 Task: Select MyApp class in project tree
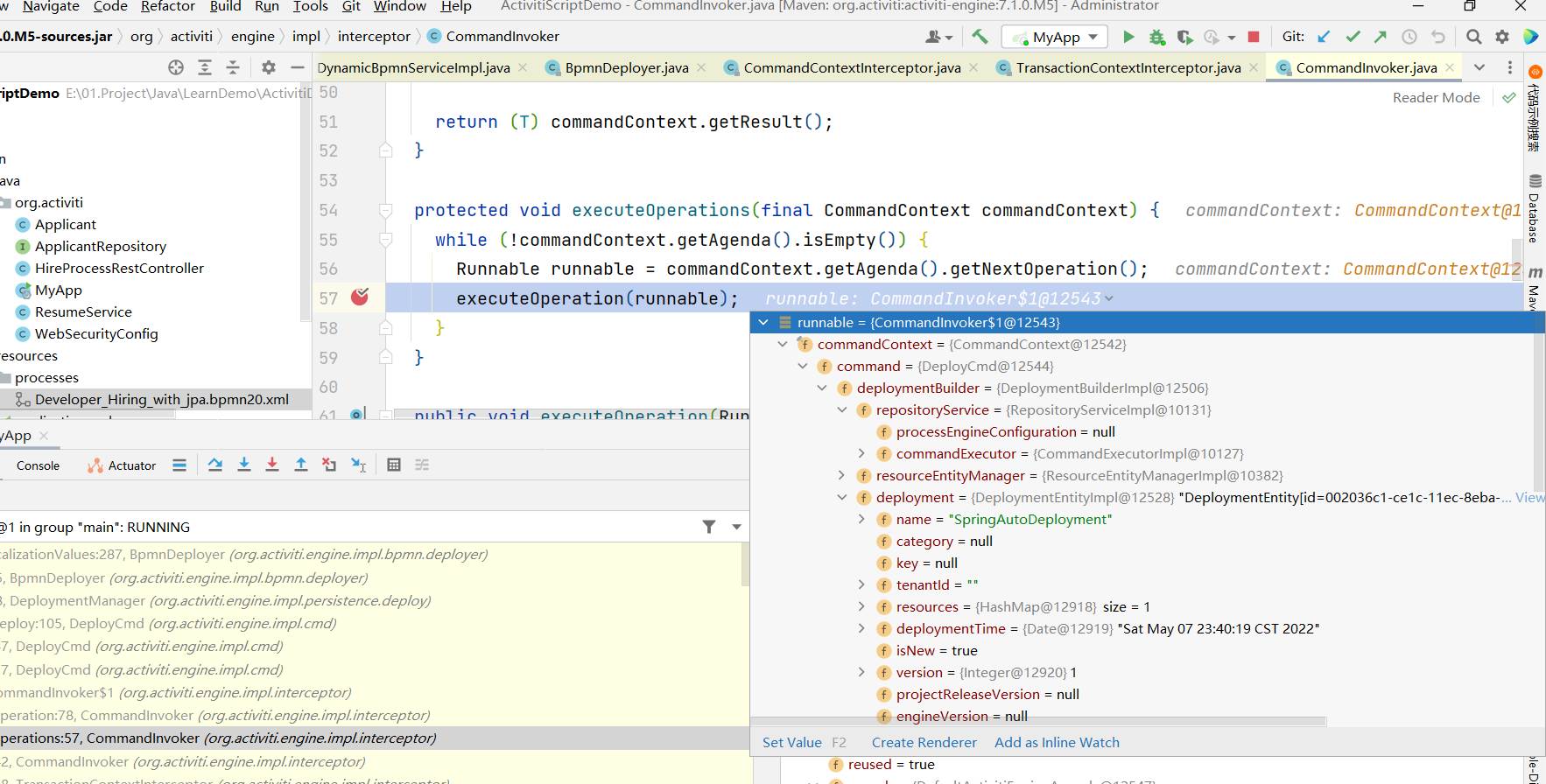tap(59, 290)
